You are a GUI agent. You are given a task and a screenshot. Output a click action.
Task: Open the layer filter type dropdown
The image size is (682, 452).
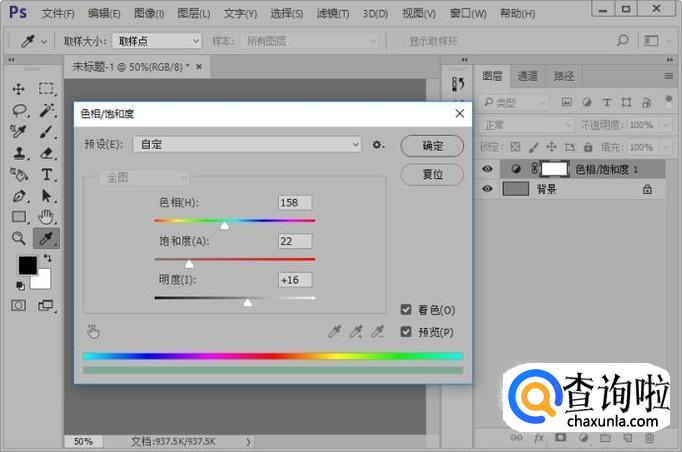tap(514, 102)
